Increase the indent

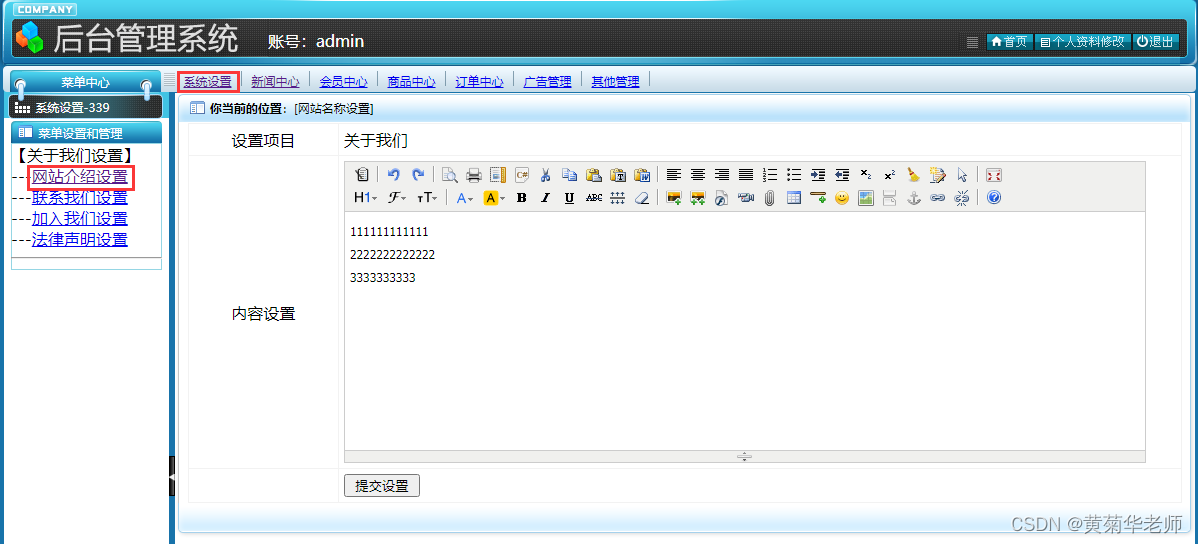(818, 175)
